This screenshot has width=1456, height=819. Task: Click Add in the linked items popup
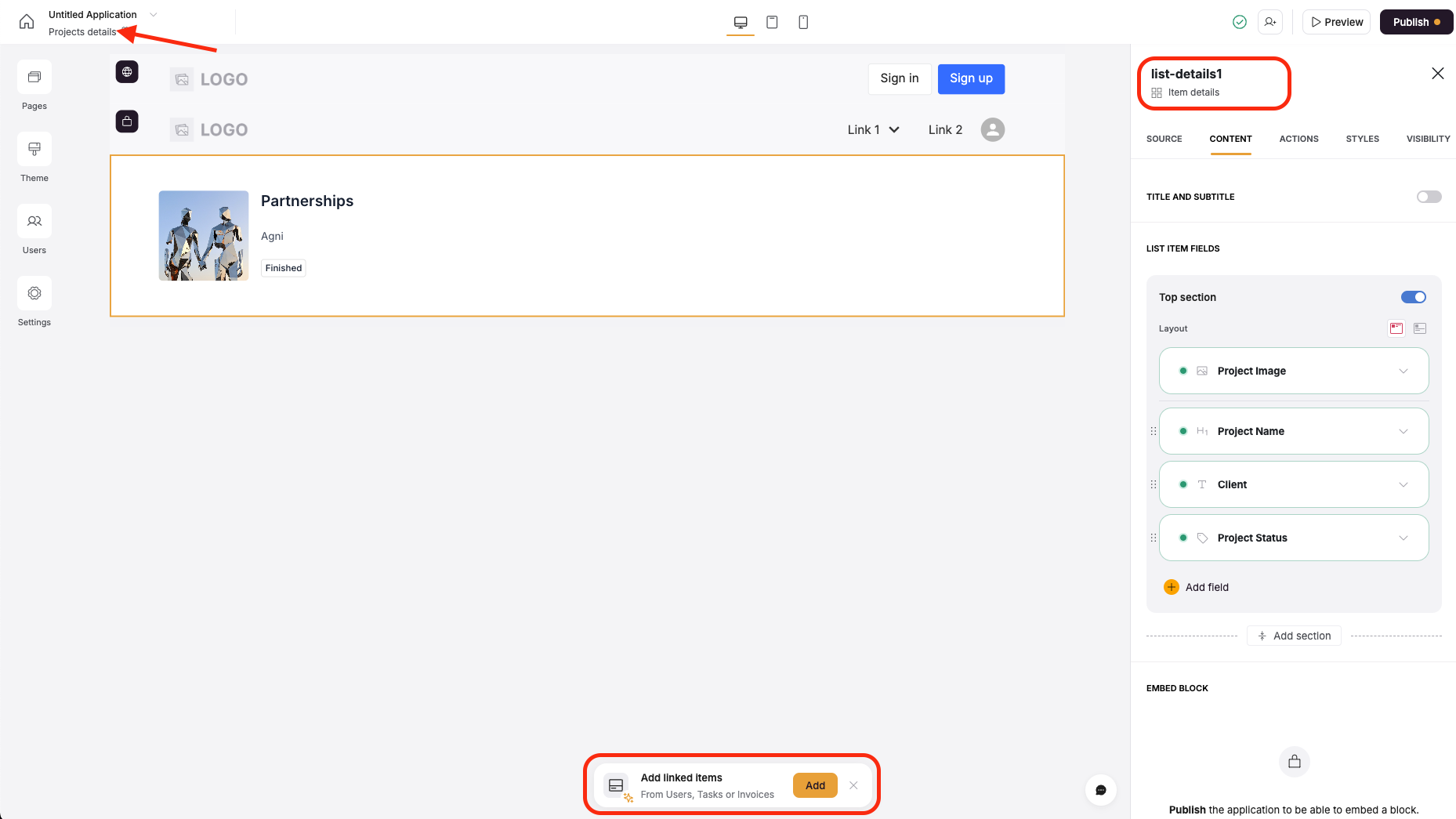(x=815, y=785)
